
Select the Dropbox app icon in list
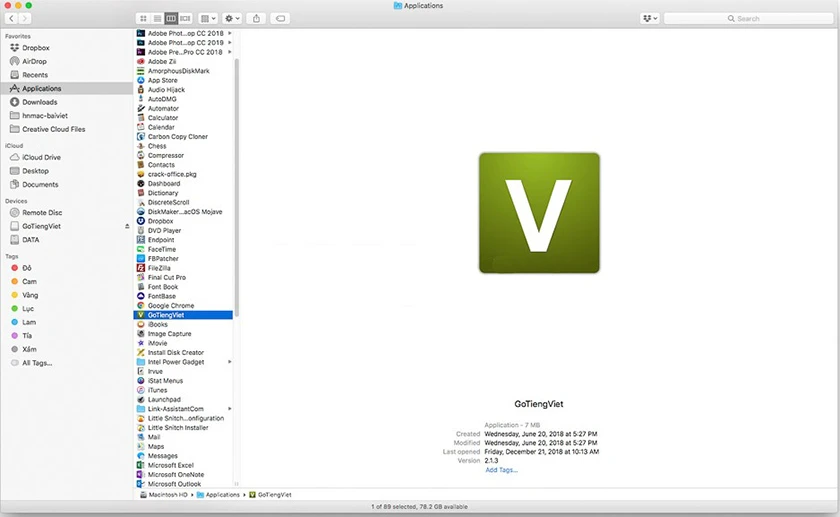pos(141,221)
